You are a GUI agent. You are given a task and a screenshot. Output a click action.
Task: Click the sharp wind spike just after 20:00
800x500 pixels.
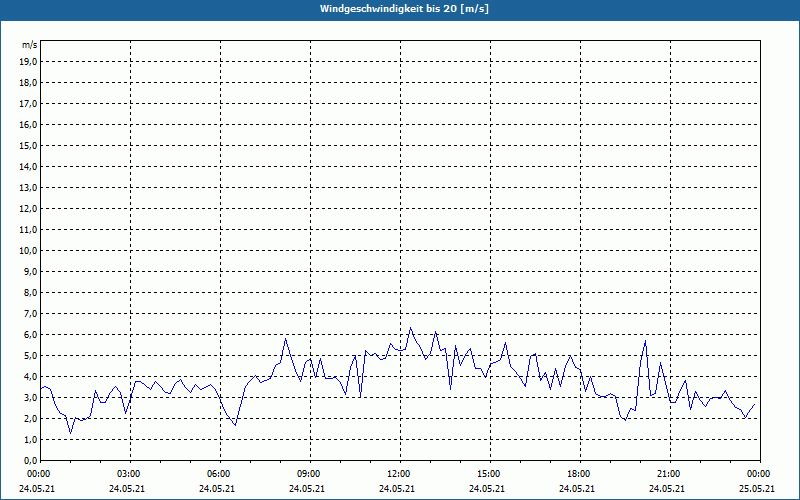(645, 341)
